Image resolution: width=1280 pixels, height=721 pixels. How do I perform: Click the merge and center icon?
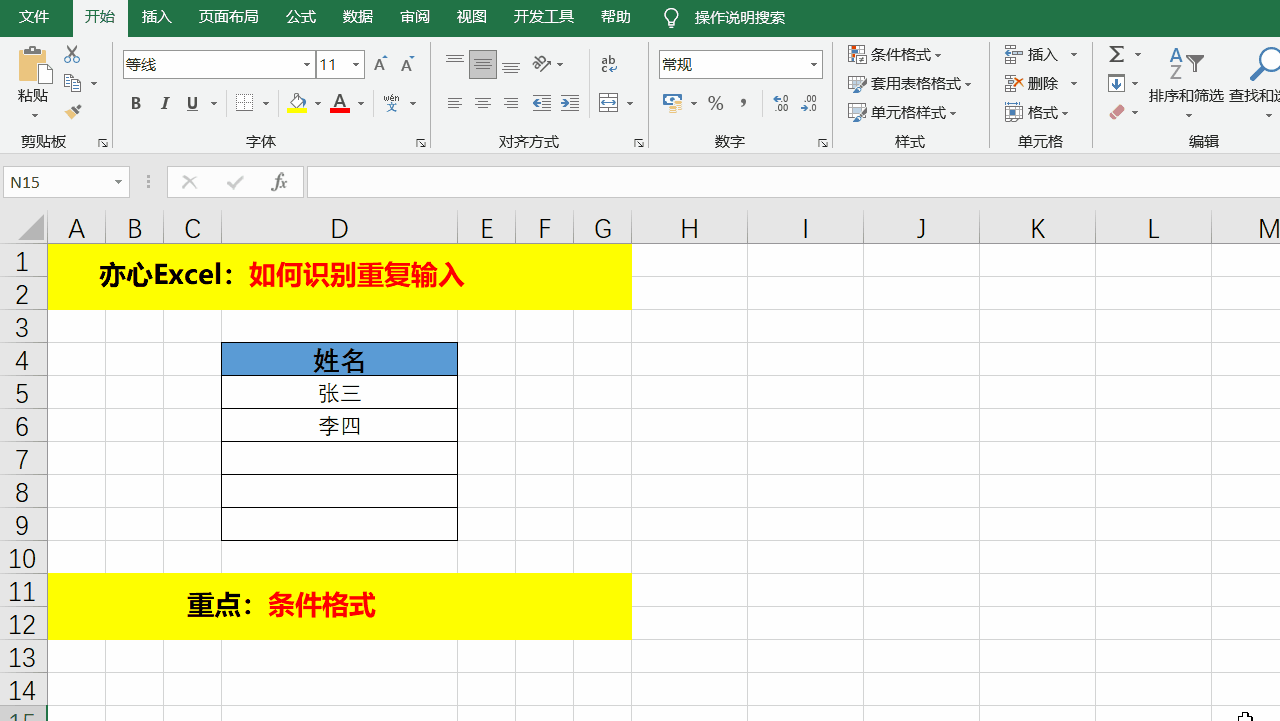(608, 103)
